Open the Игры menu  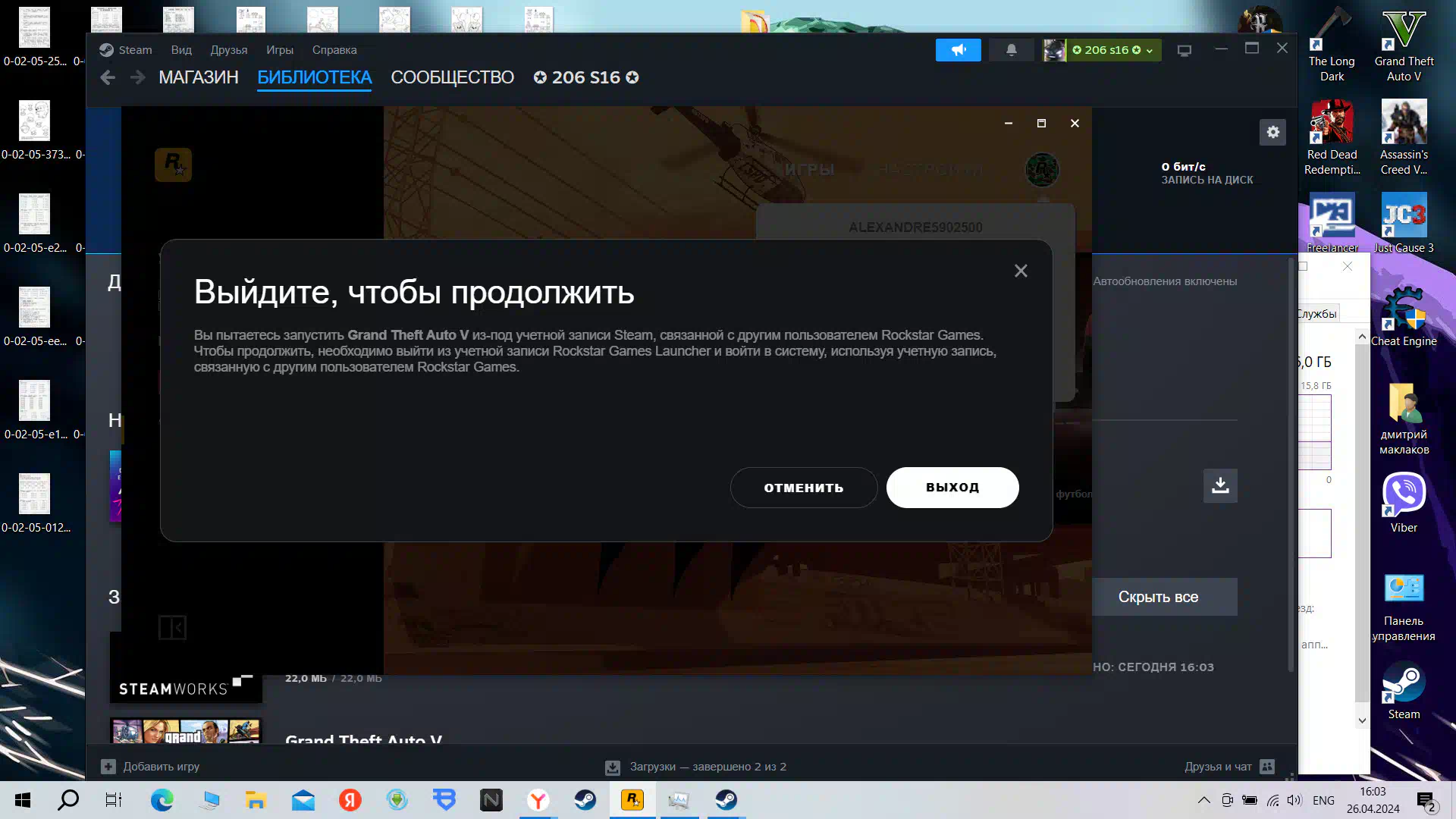[280, 50]
